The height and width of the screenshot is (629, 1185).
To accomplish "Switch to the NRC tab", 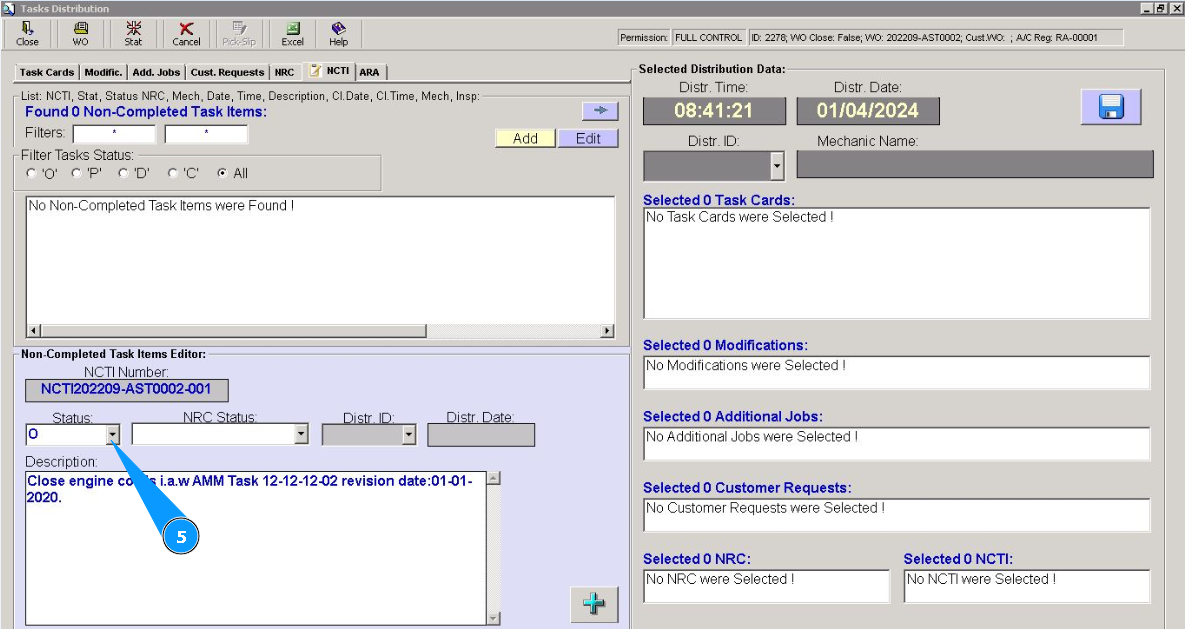I will click(x=284, y=72).
